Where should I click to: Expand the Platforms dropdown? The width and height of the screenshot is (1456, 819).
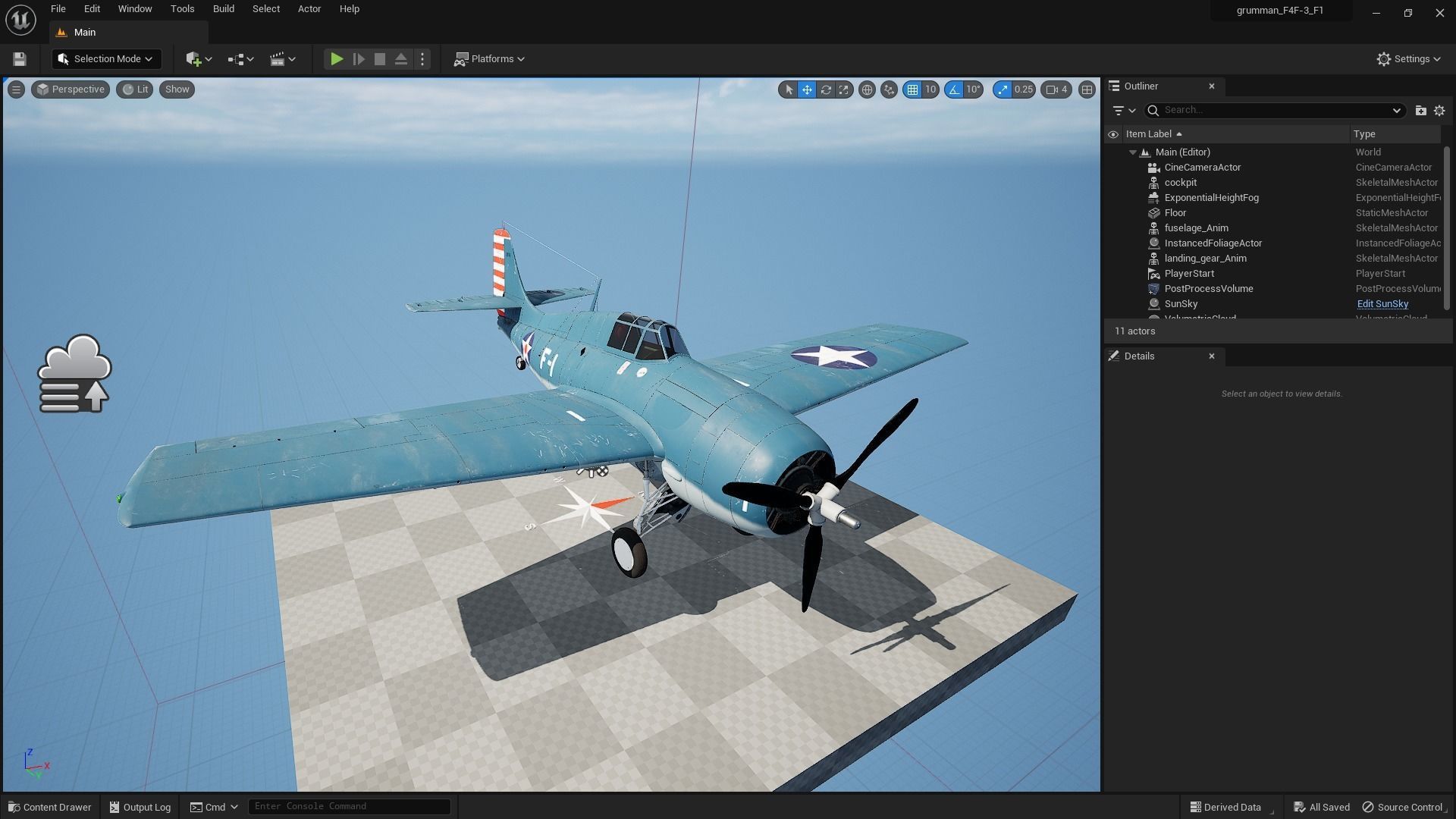click(489, 59)
